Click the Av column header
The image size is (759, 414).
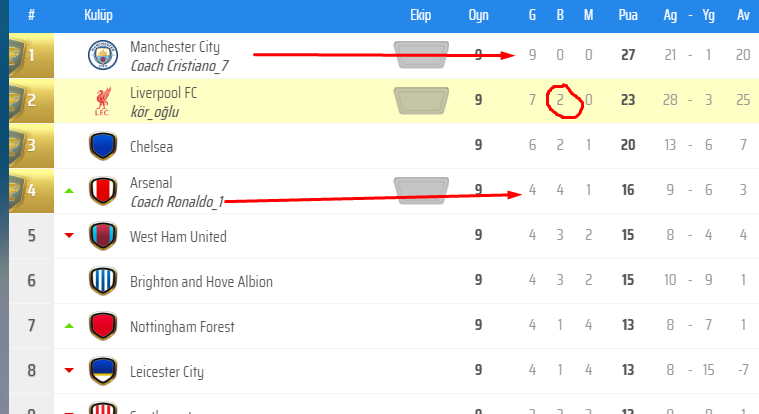743,15
